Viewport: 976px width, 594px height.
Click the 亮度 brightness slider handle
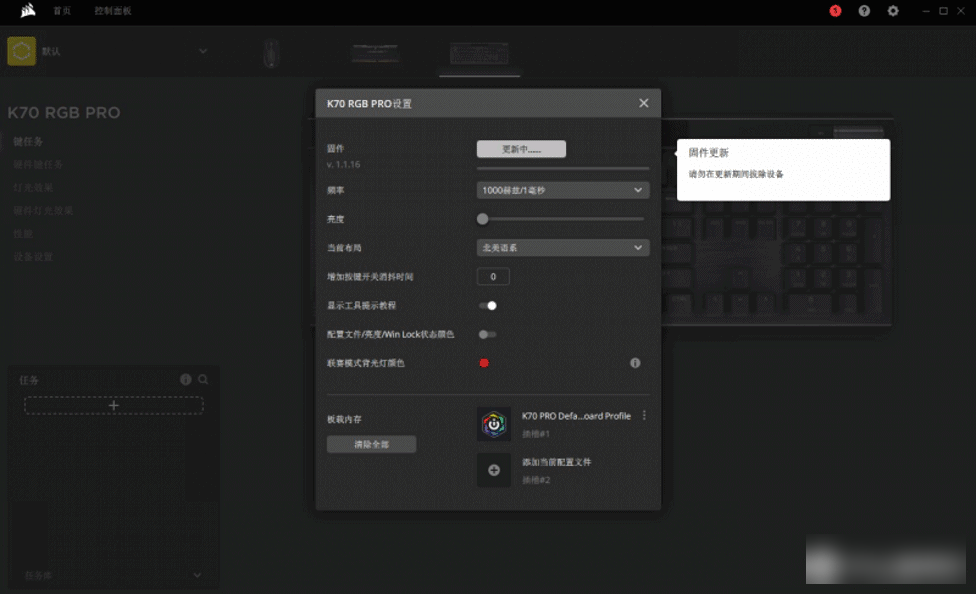pos(483,219)
